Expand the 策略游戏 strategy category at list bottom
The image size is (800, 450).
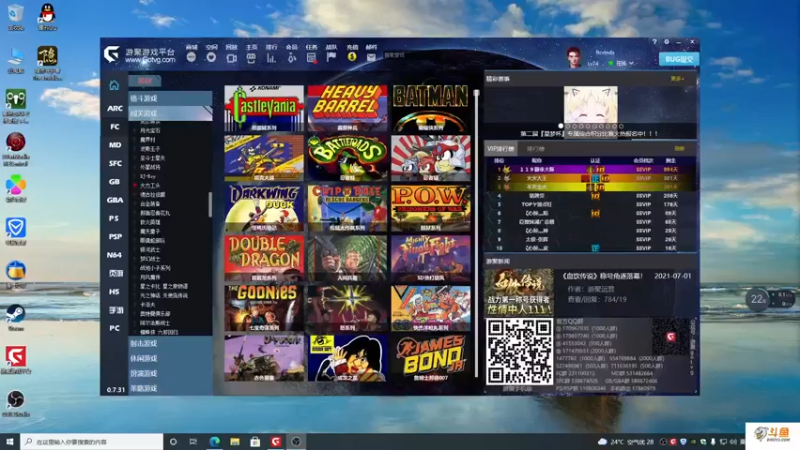(x=170, y=388)
